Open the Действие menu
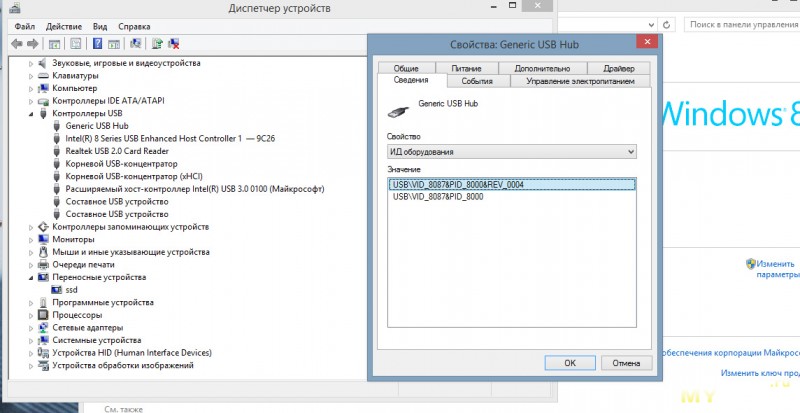 [64, 27]
